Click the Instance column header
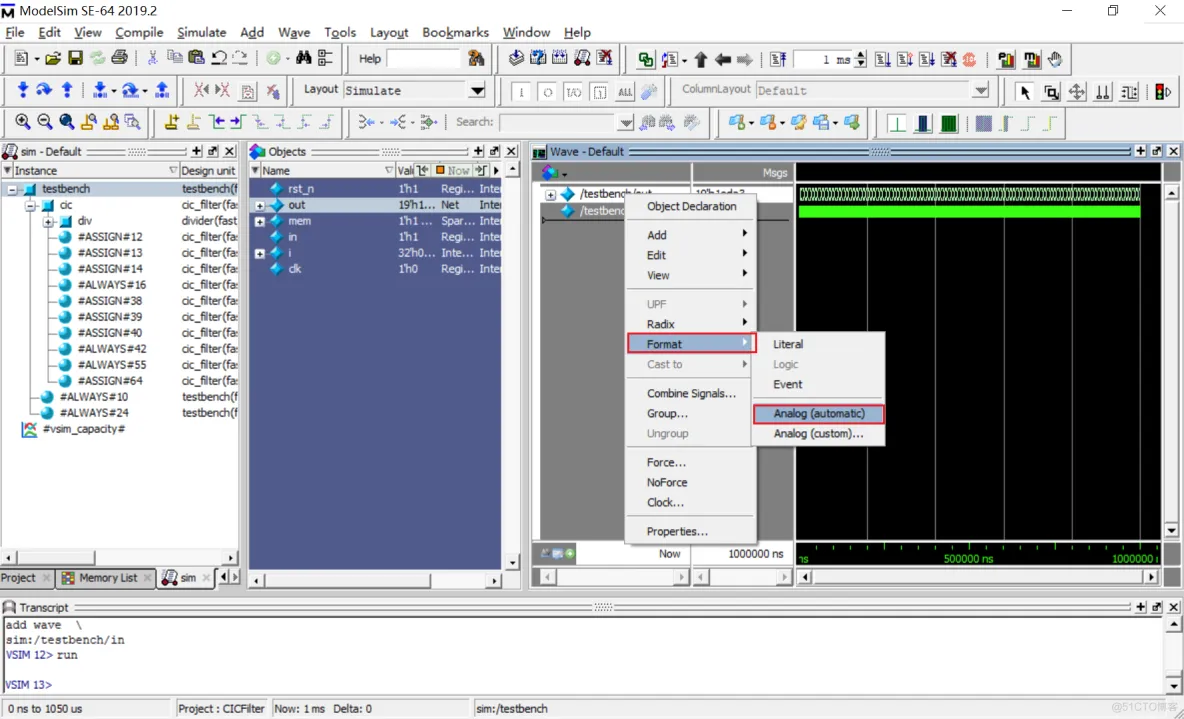The width and height of the screenshot is (1184, 719). tap(90, 171)
